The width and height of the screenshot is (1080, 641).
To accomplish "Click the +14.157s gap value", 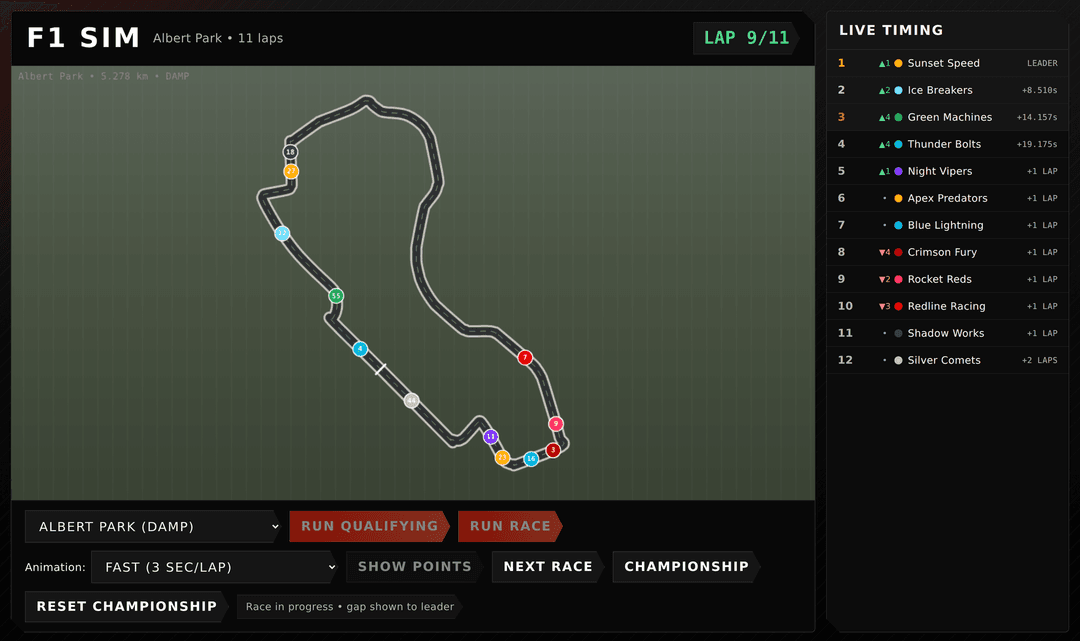I will 1037,117.
